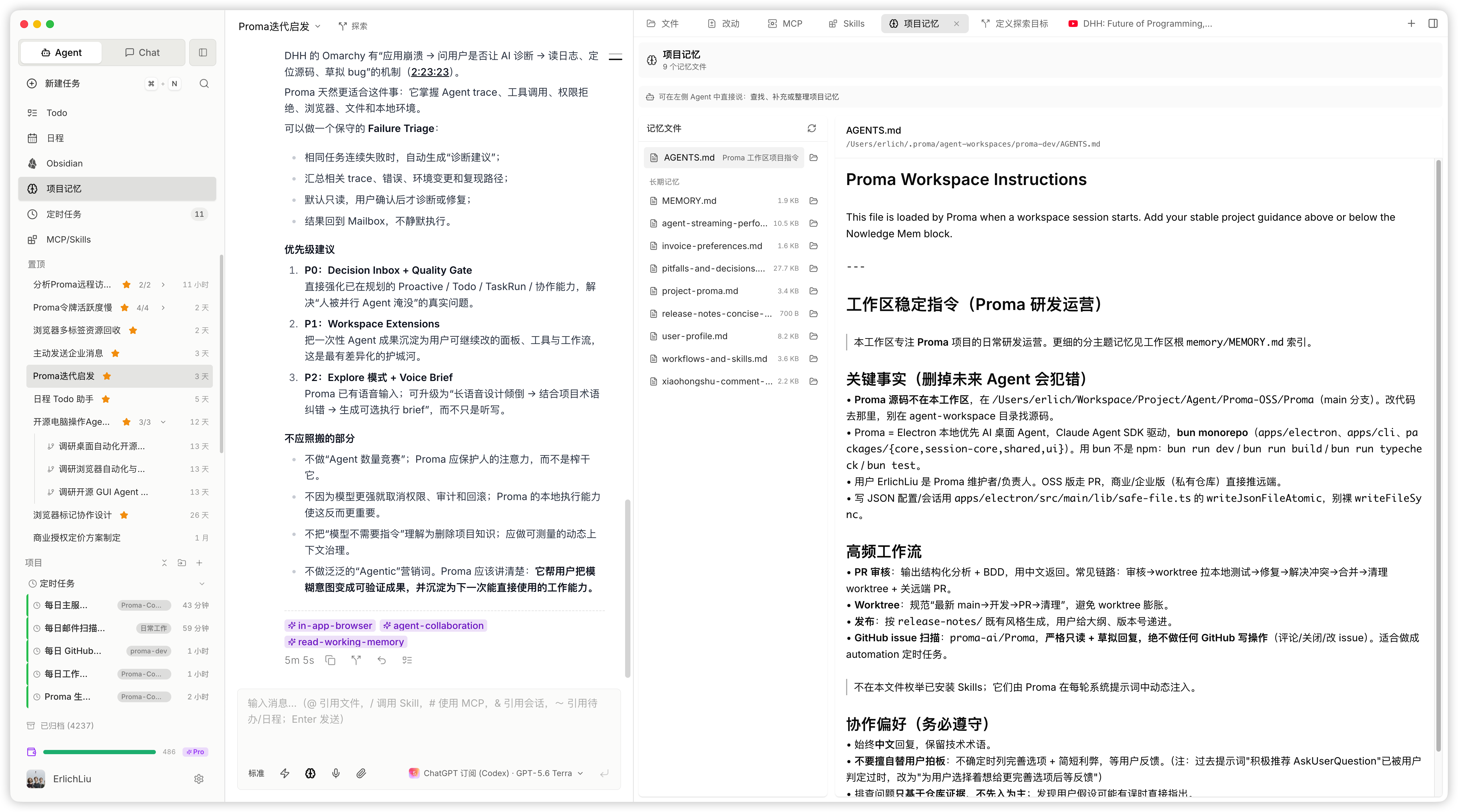Click the 标准 mode selector

256,774
